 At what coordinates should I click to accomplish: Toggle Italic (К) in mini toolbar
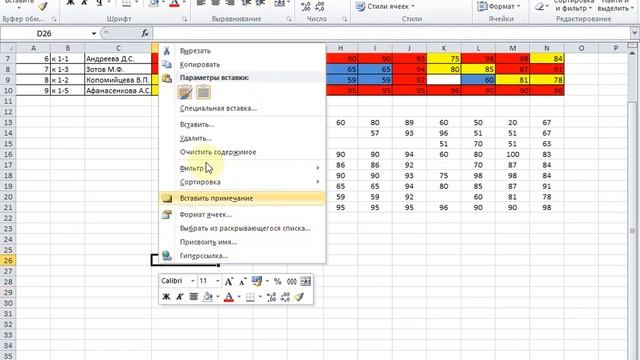[180, 297]
